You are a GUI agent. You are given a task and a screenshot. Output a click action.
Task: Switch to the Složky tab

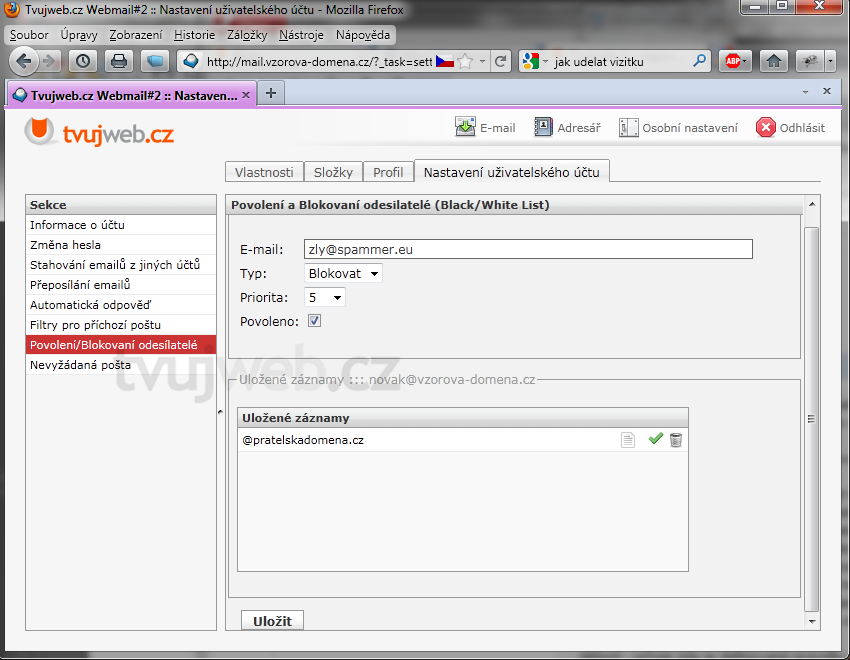[x=333, y=172]
